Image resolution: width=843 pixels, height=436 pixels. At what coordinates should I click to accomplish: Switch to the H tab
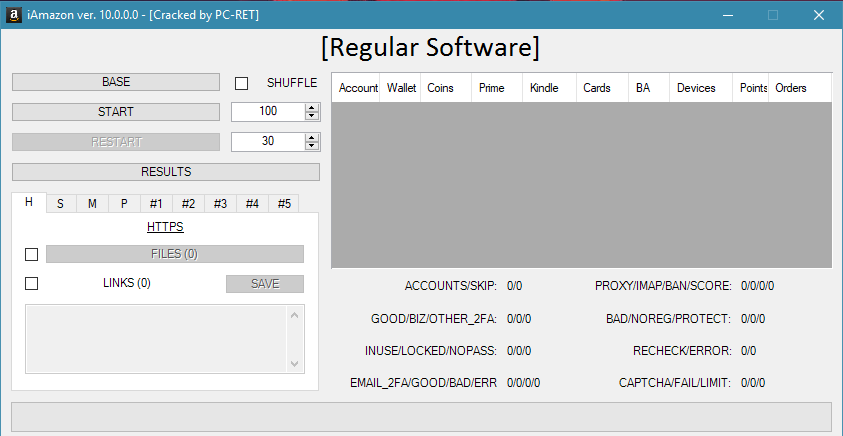click(x=29, y=202)
